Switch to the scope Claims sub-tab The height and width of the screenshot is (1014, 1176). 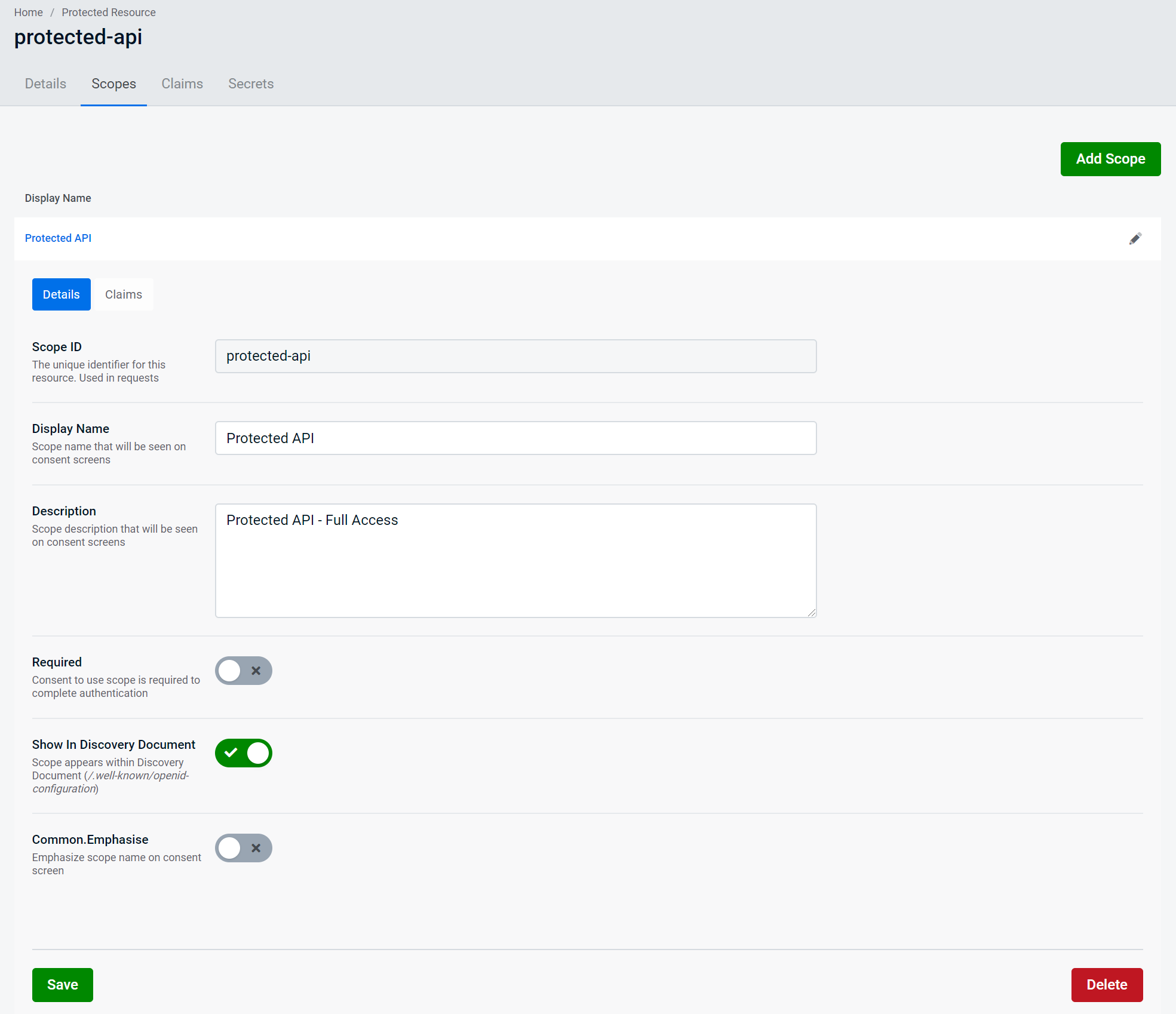click(x=124, y=294)
